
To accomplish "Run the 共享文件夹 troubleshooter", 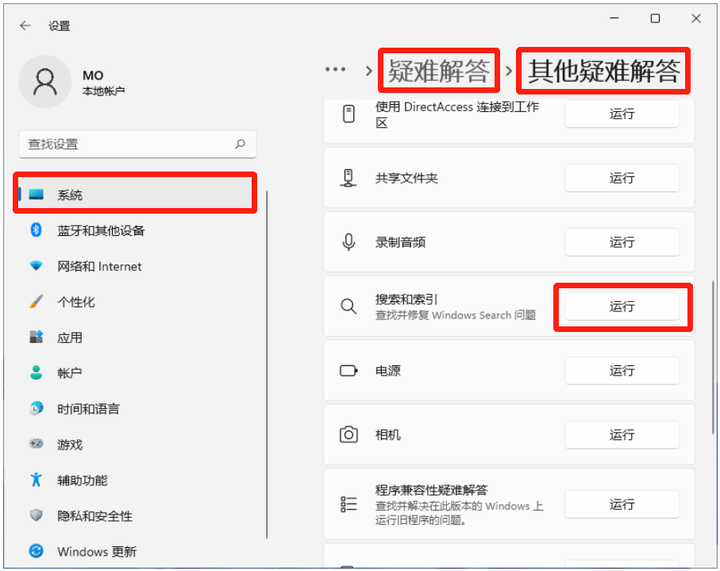I will point(622,178).
